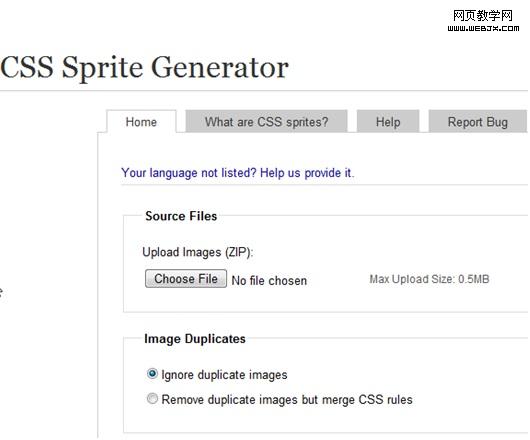Screen dimensions: 530x440
Task: Click the Ignore duplicate images label
Action: 224,375
